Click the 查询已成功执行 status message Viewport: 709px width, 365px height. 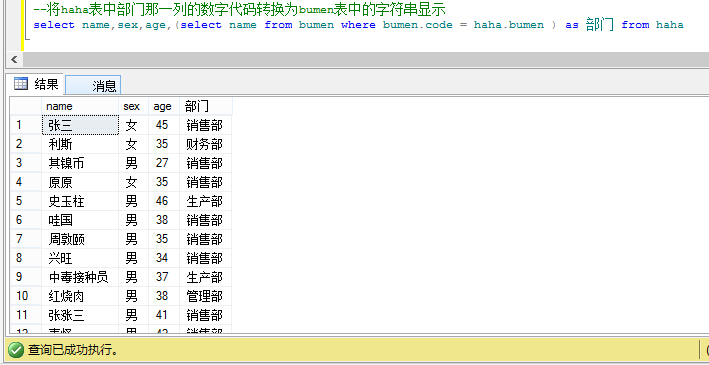pyautogui.click(x=73, y=350)
